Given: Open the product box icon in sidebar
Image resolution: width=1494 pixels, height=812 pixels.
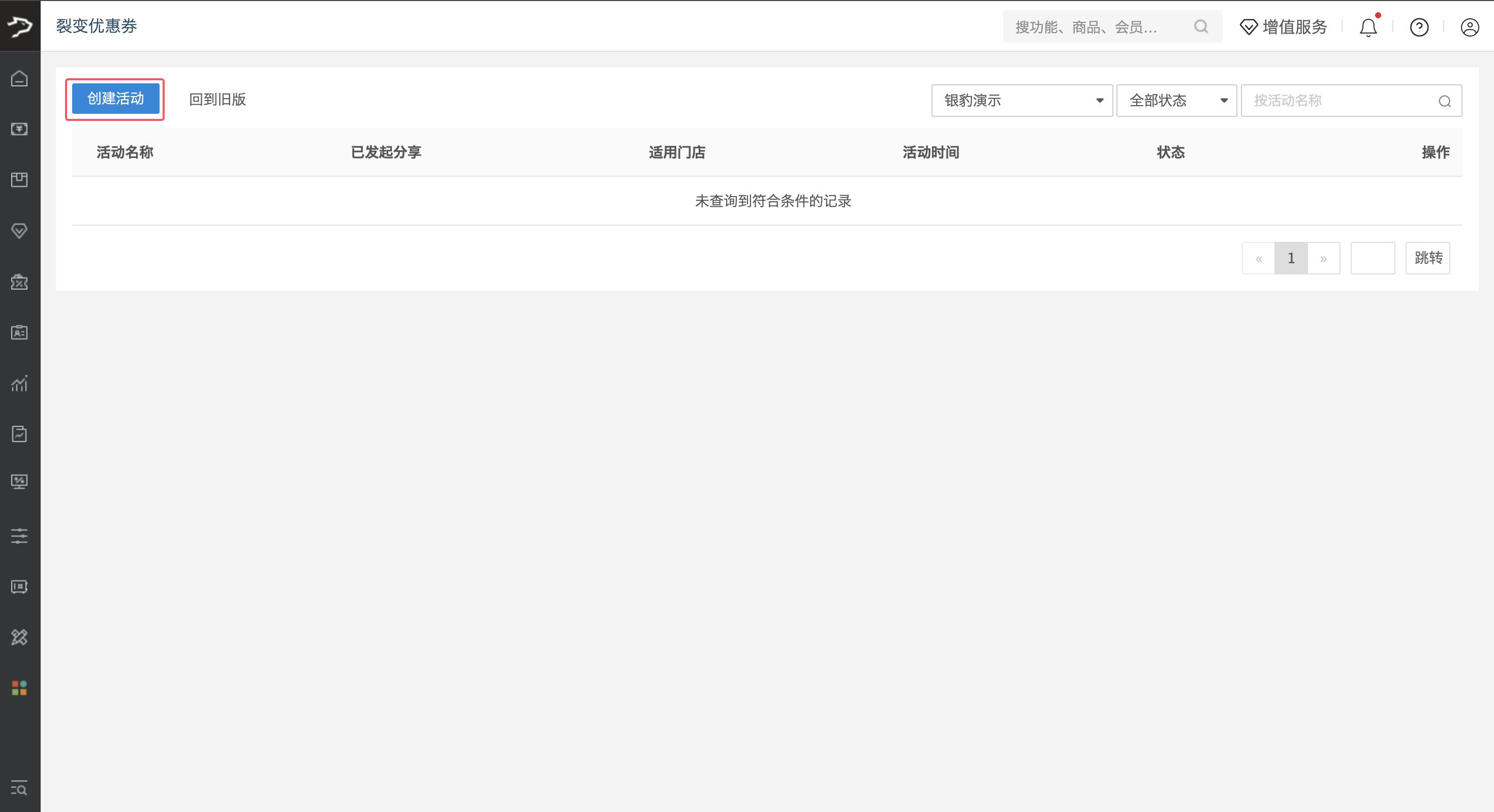Looking at the screenshot, I should pos(20,180).
